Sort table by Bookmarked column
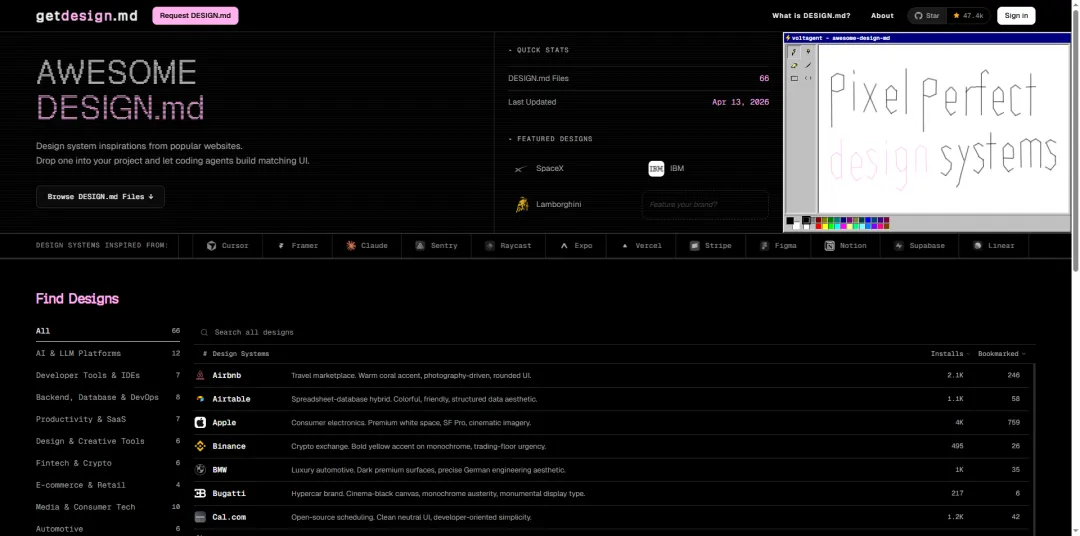The image size is (1080, 536). tap(1001, 353)
